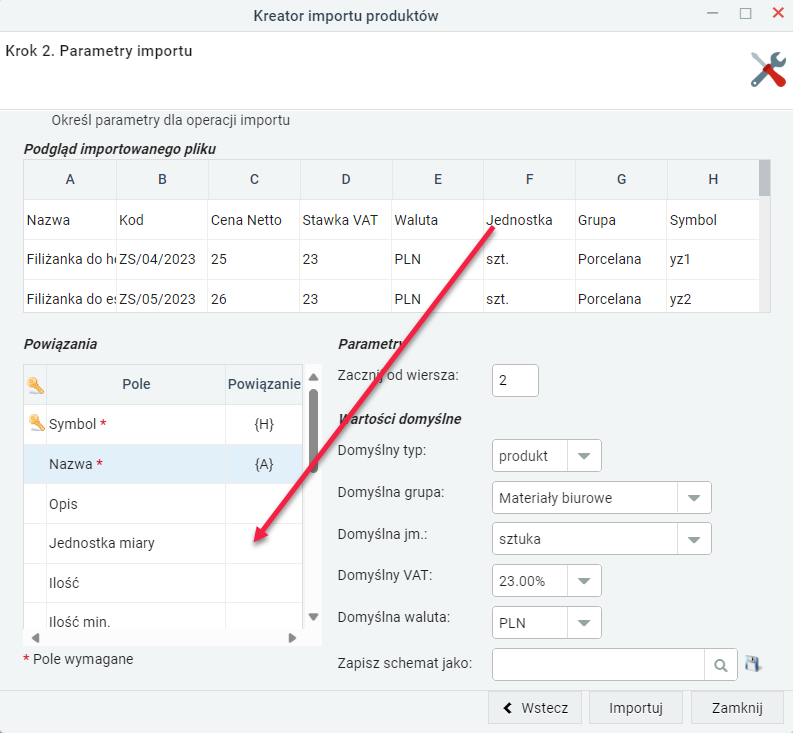Screen dimensions: 793x733
Task: Open the Domyślny typ dropdown showing produkt
Action: tap(584, 456)
